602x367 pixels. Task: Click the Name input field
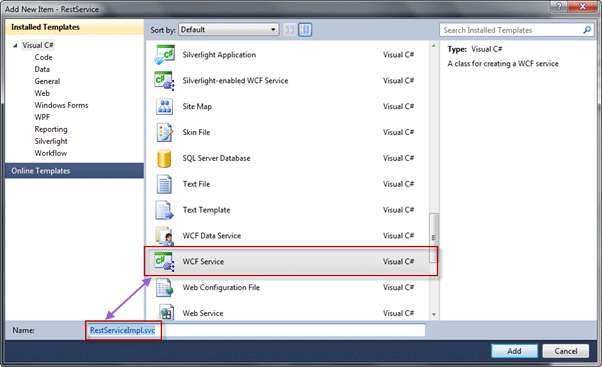tap(256, 330)
